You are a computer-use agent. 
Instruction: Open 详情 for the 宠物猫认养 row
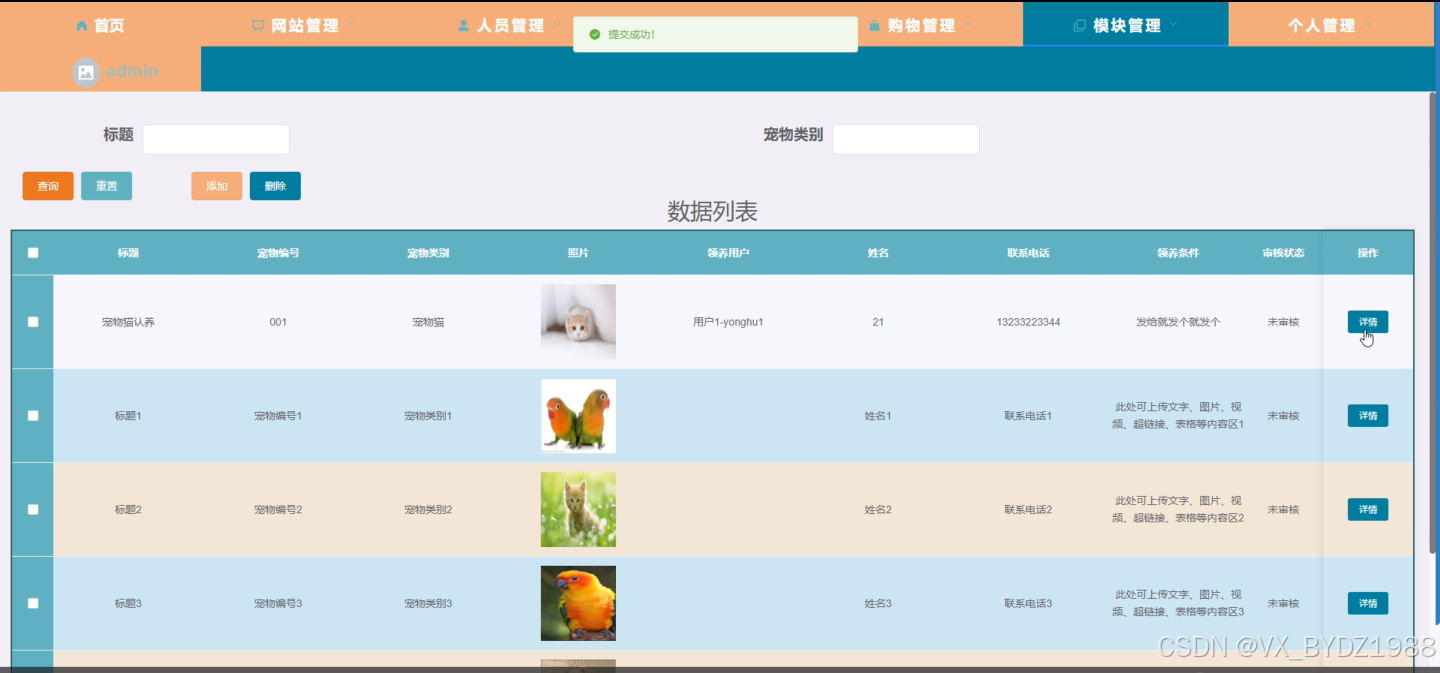(x=1368, y=322)
